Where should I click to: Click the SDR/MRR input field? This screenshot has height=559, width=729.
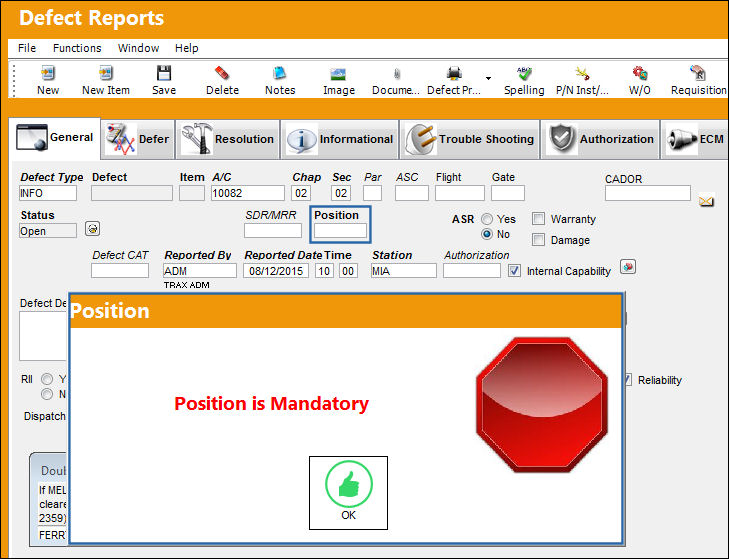pyautogui.click(x=273, y=230)
